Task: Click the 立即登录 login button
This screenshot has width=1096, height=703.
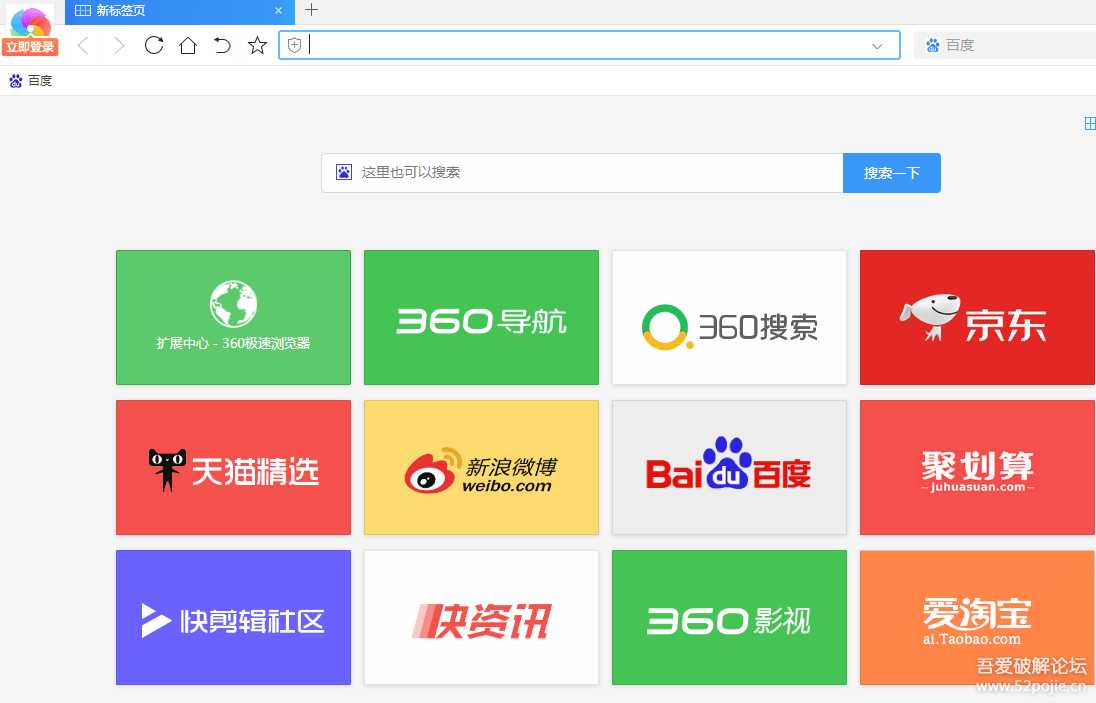Action: point(29,46)
